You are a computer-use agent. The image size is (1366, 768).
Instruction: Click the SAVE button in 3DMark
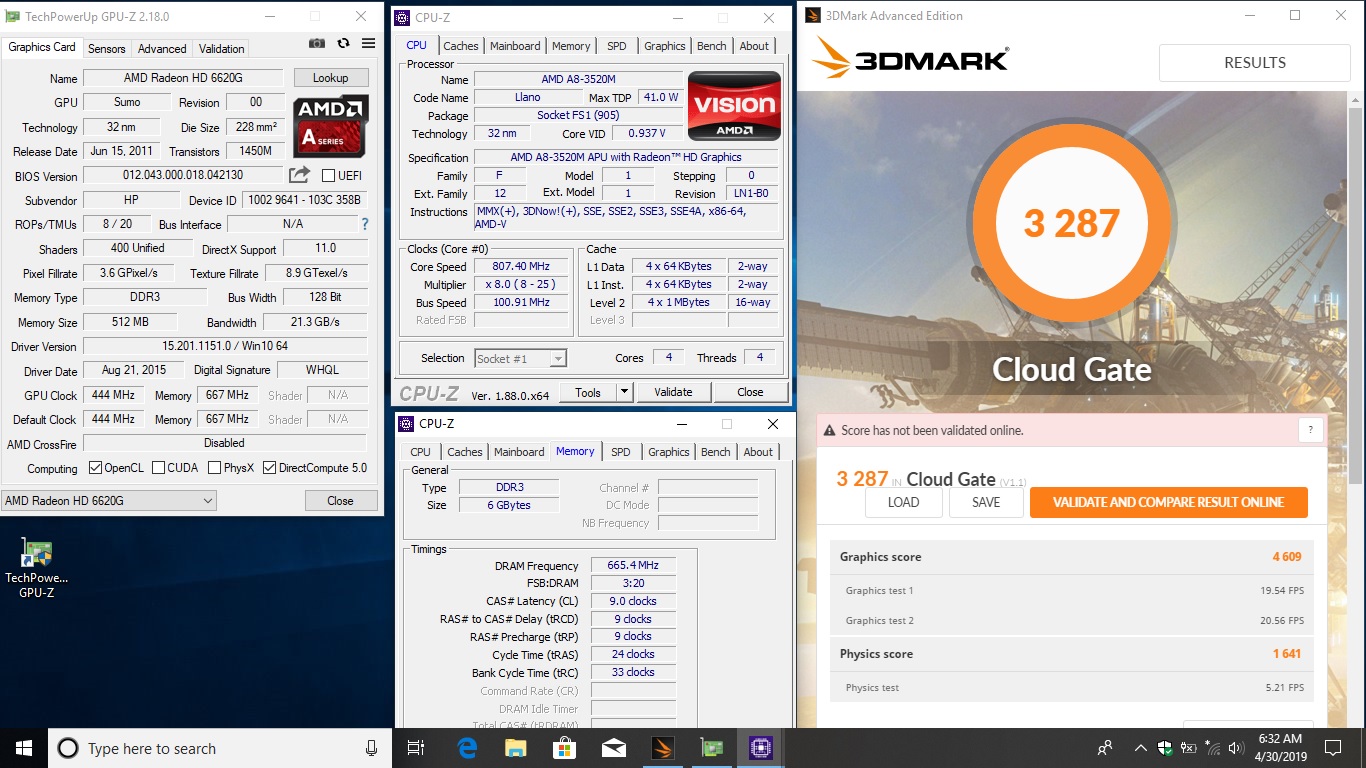(x=986, y=502)
